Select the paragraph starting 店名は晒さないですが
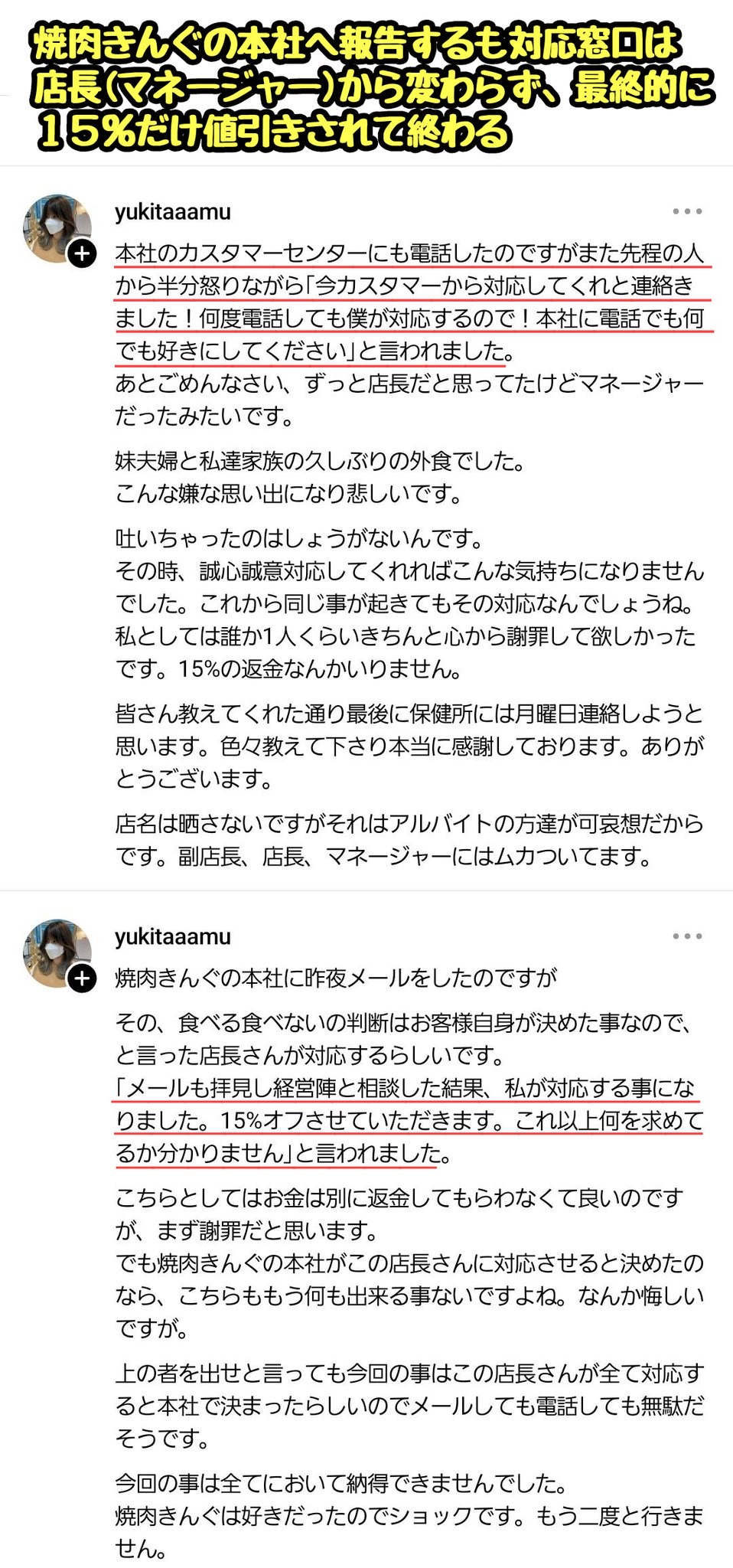This screenshot has height=1568, width=733. coord(409,840)
